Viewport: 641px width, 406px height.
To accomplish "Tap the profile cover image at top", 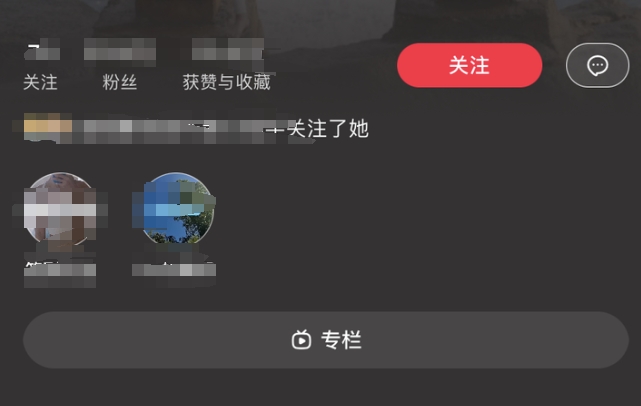I will coord(320,16).
